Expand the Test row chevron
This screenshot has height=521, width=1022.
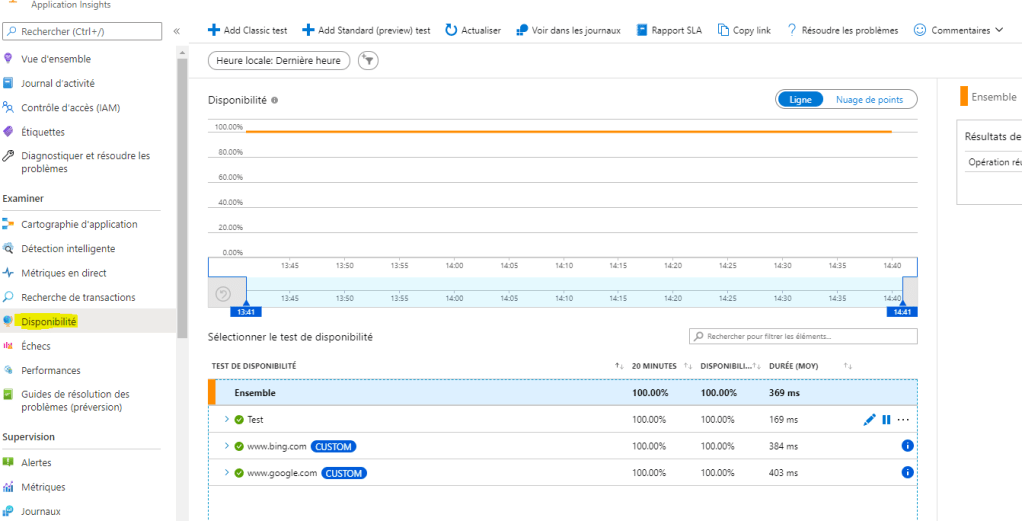(227, 419)
